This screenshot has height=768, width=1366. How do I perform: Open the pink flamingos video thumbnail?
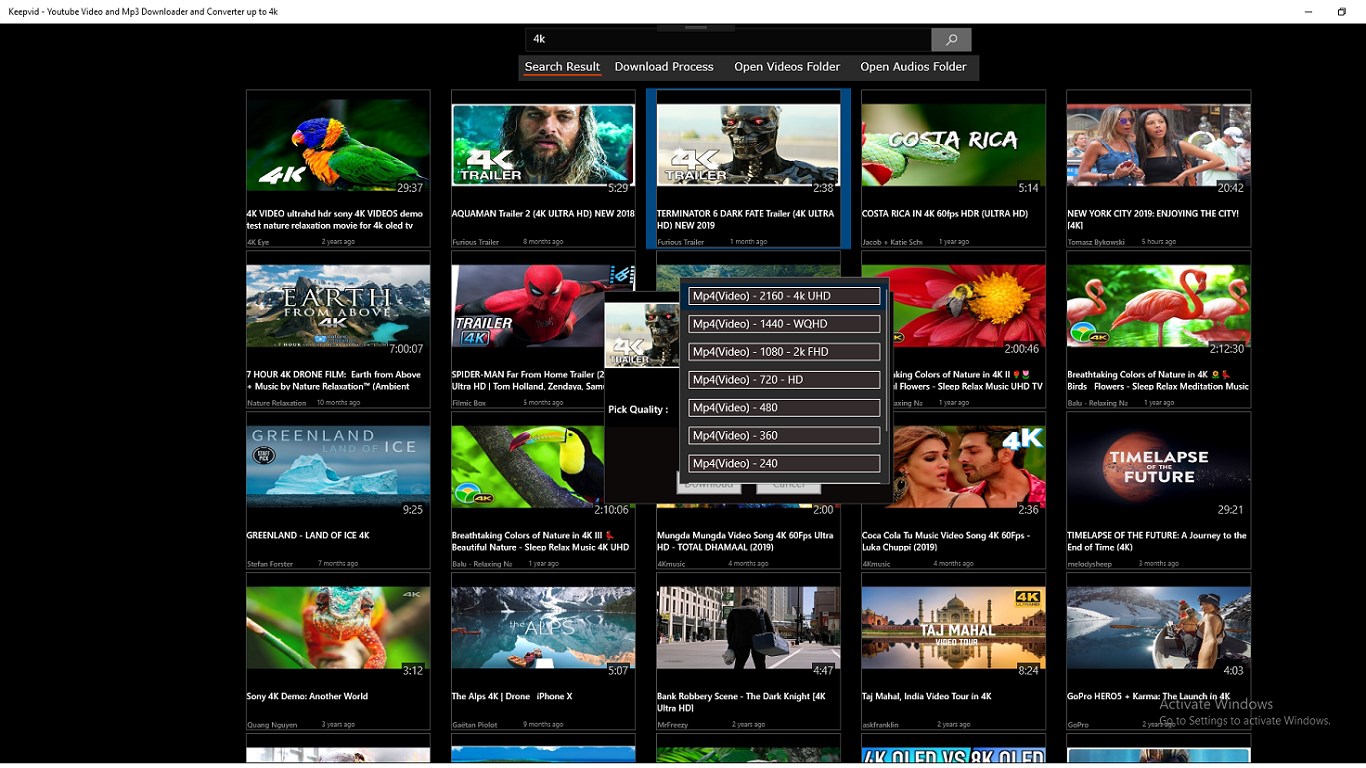click(1158, 306)
